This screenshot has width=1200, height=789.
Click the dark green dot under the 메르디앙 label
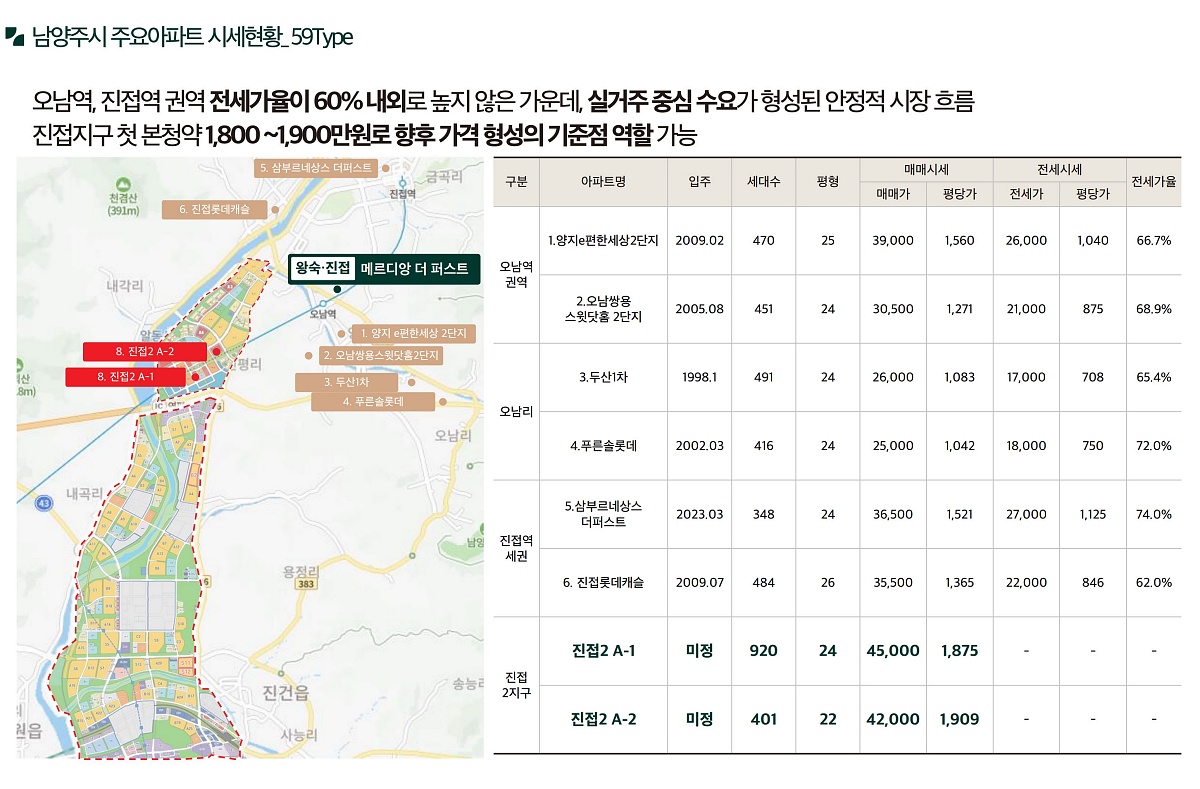click(337, 290)
